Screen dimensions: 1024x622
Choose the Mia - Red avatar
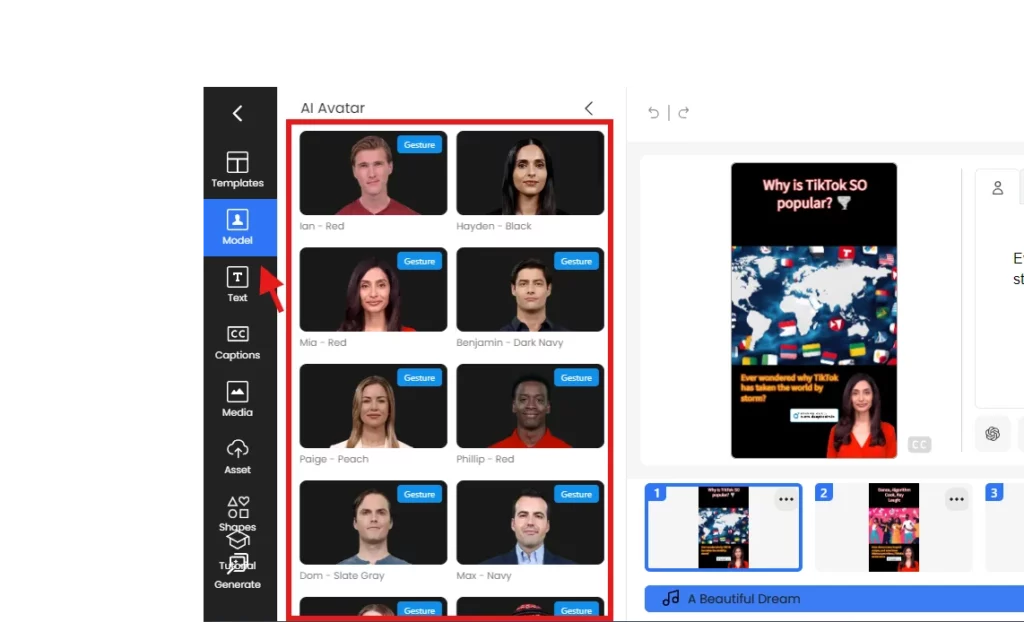373,289
